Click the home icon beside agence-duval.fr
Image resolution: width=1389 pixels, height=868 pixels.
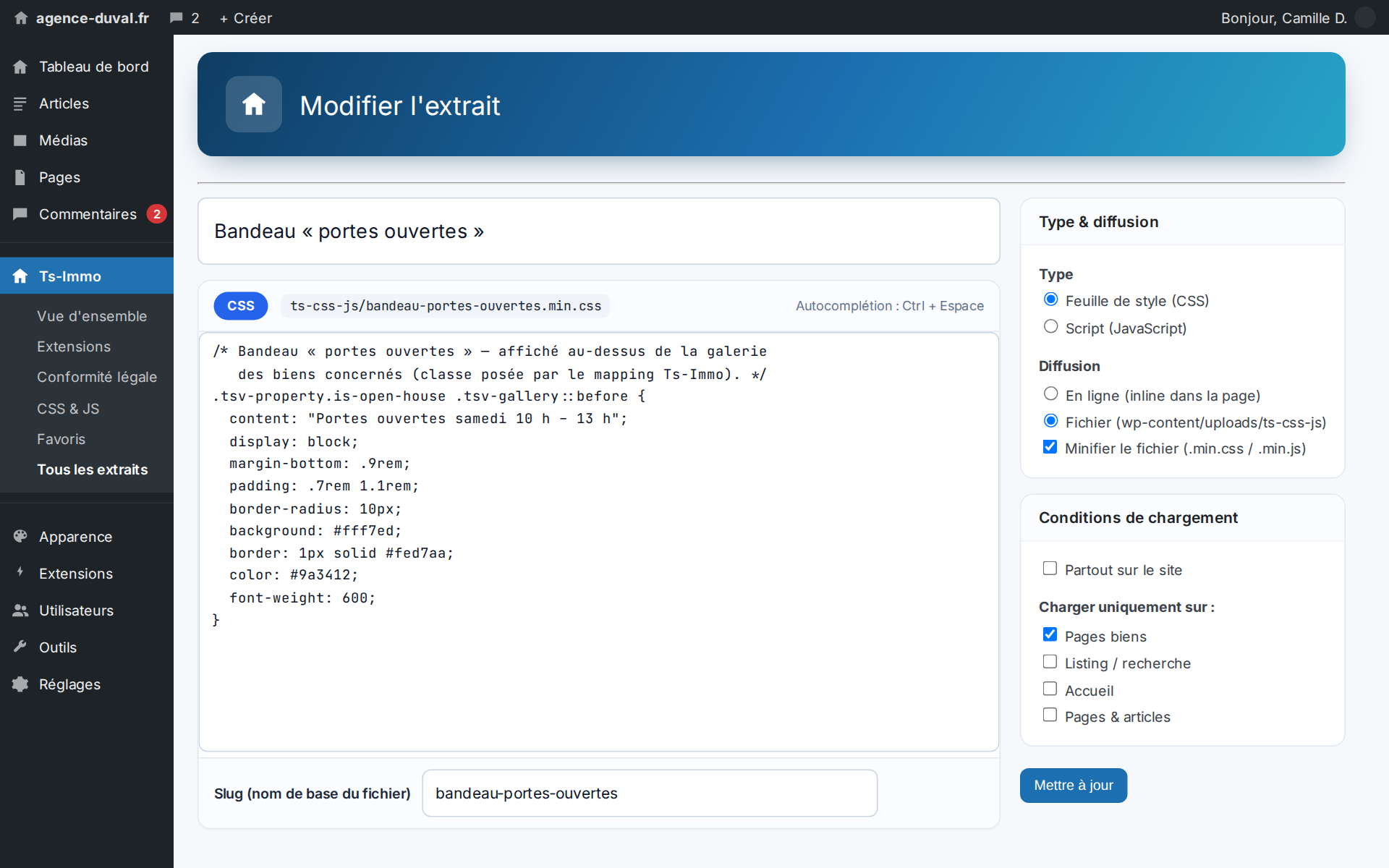coord(21,18)
